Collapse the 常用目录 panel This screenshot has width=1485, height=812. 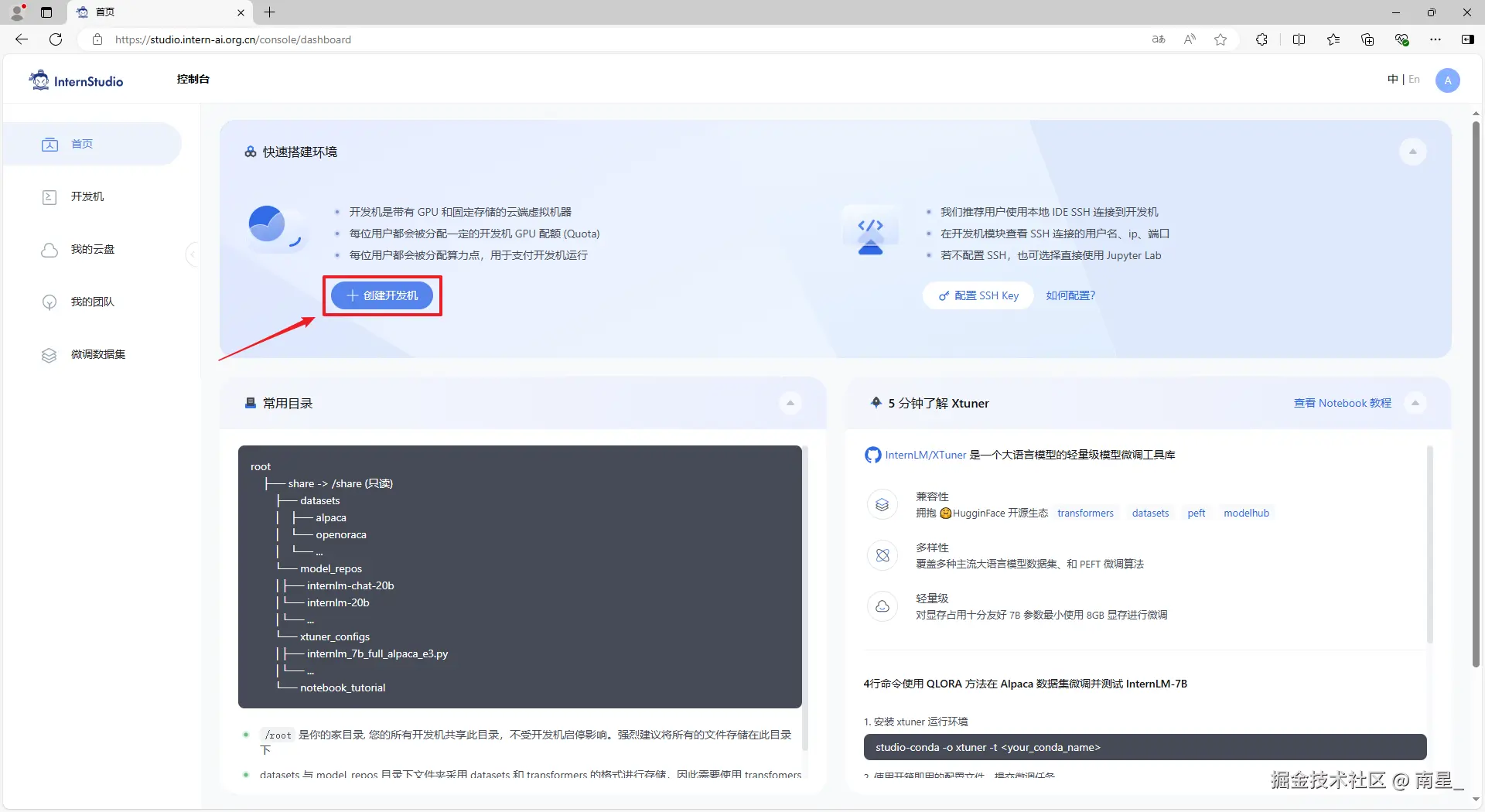[790, 403]
